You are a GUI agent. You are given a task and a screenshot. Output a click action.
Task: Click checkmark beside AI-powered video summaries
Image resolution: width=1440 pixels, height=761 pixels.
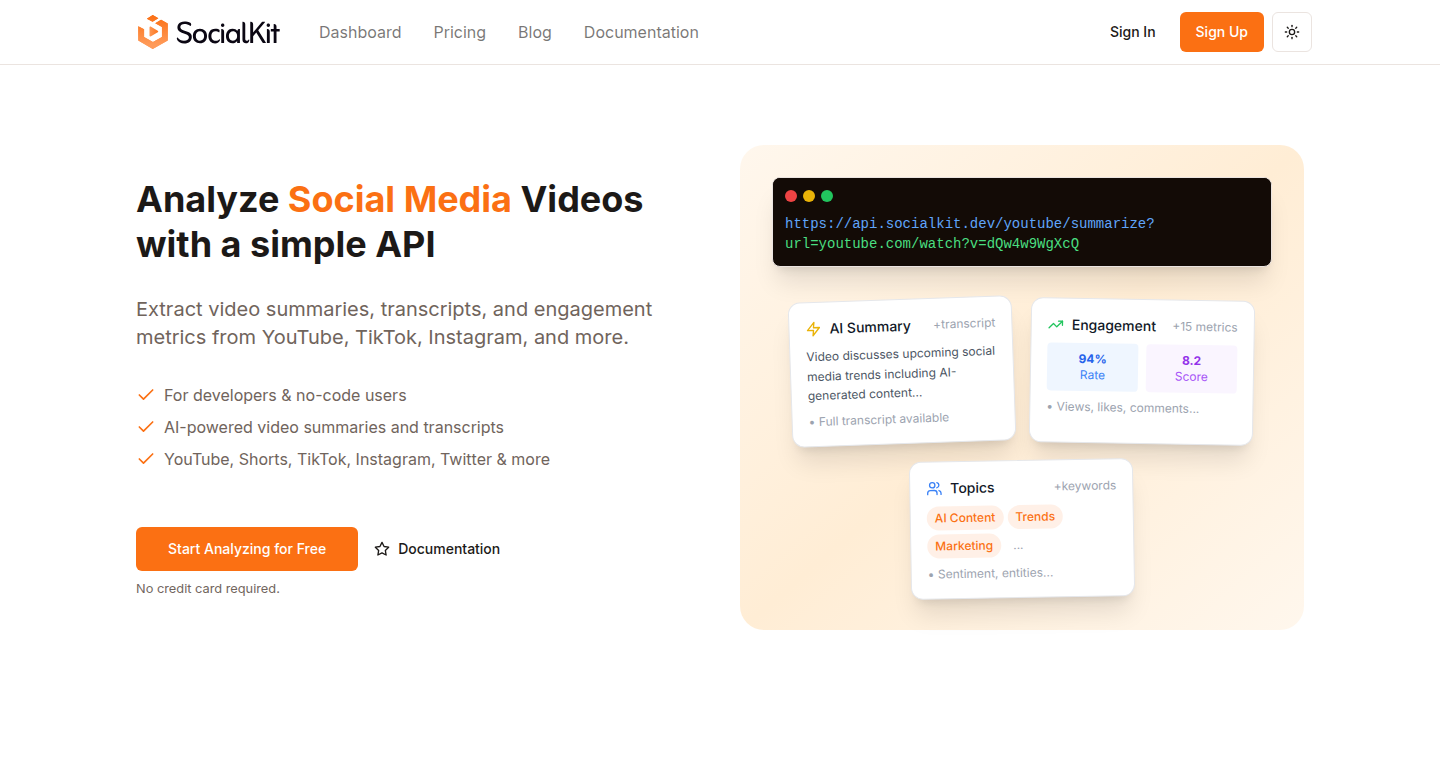click(145, 427)
